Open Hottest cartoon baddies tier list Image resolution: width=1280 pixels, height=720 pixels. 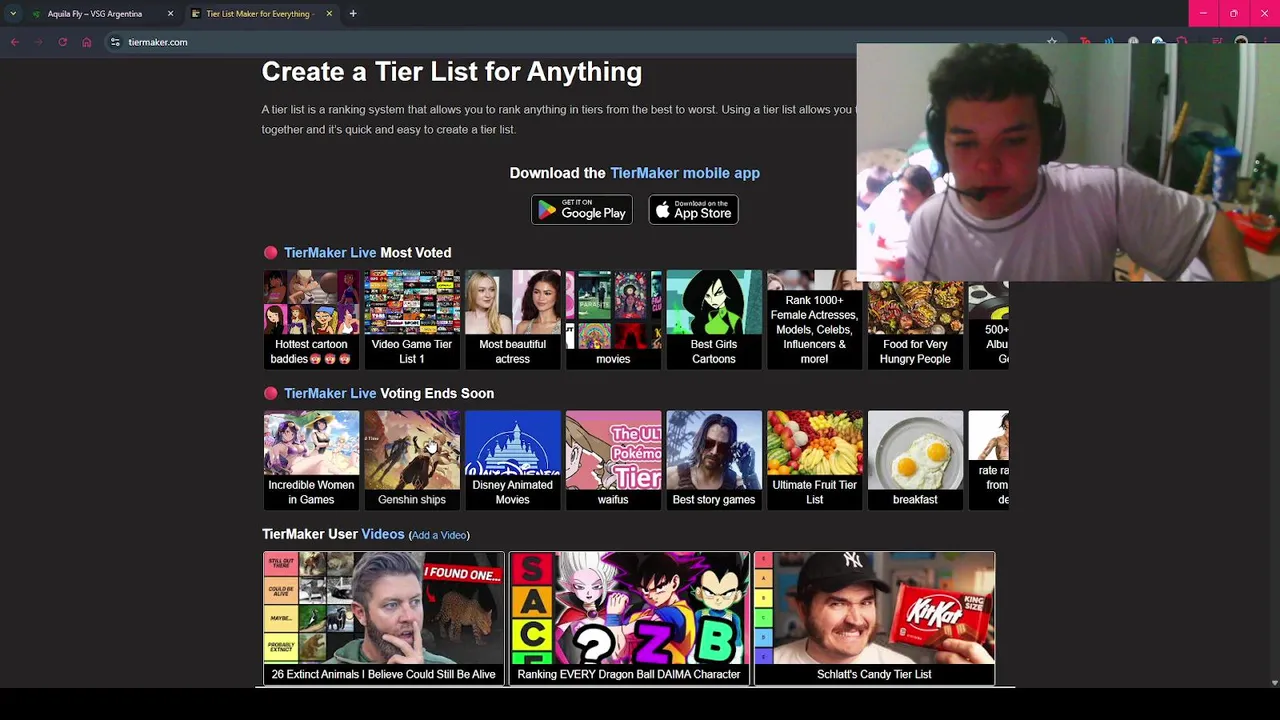[311, 319]
